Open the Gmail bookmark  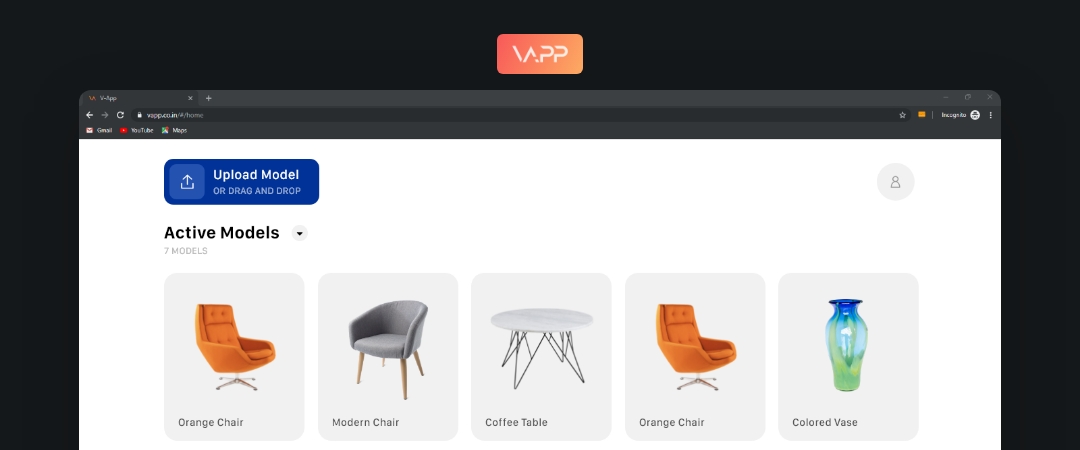tap(99, 130)
